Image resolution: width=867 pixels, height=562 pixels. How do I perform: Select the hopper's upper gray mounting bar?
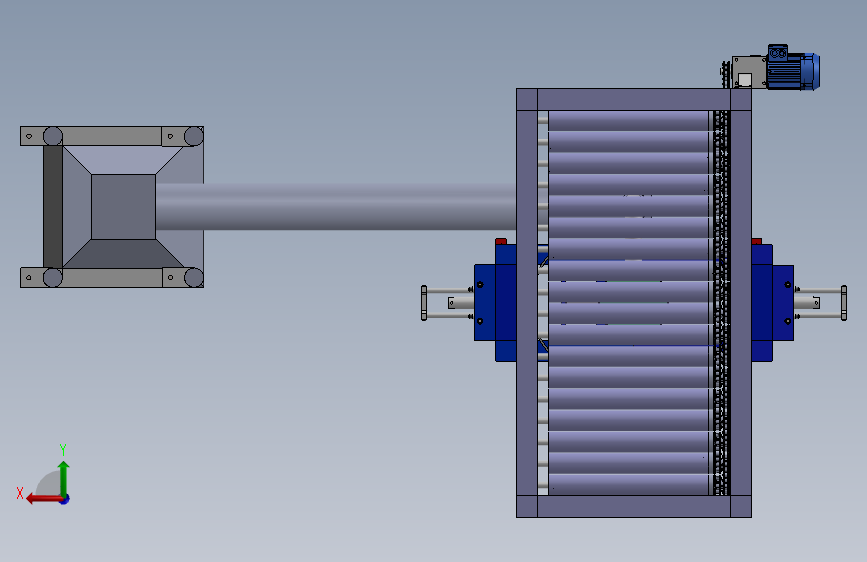(112, 136)
